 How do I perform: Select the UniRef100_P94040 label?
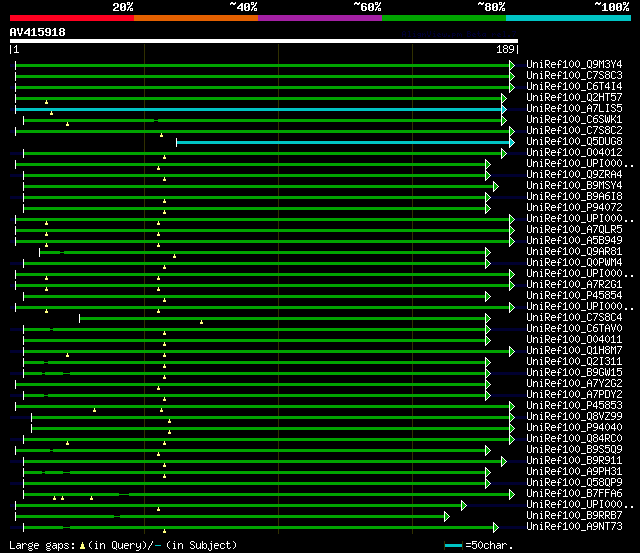pos(574,428)
